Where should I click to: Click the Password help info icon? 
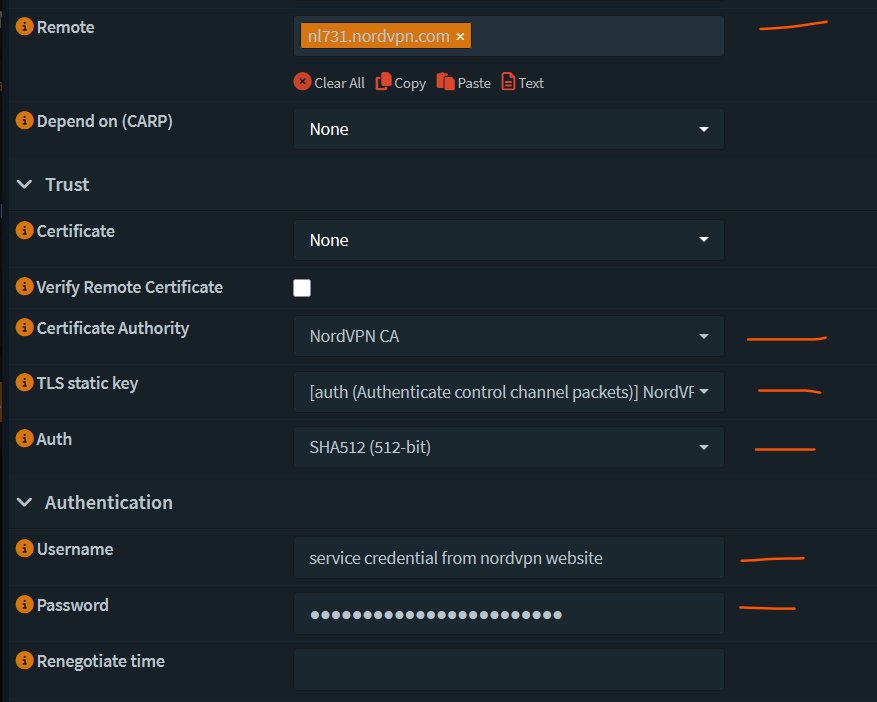click(x=25, y=605)
